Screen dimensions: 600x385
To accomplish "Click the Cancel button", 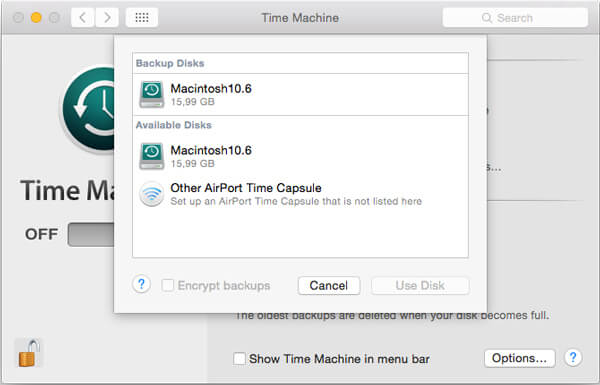I will point(329,285).
